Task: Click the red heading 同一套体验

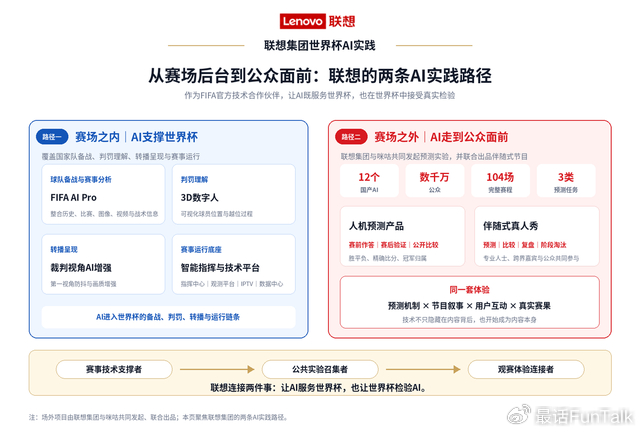Action: coord(469,290)
